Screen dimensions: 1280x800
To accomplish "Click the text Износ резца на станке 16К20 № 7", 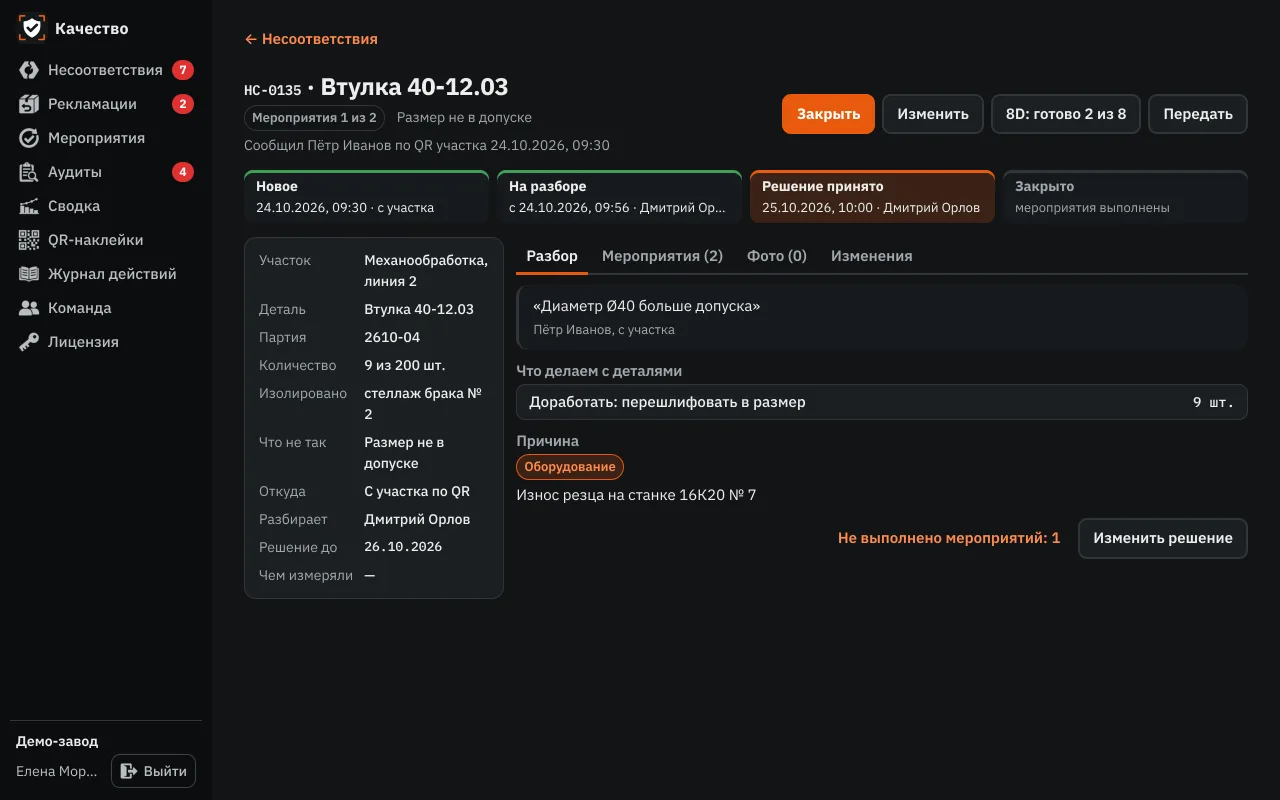I will 636,494.
